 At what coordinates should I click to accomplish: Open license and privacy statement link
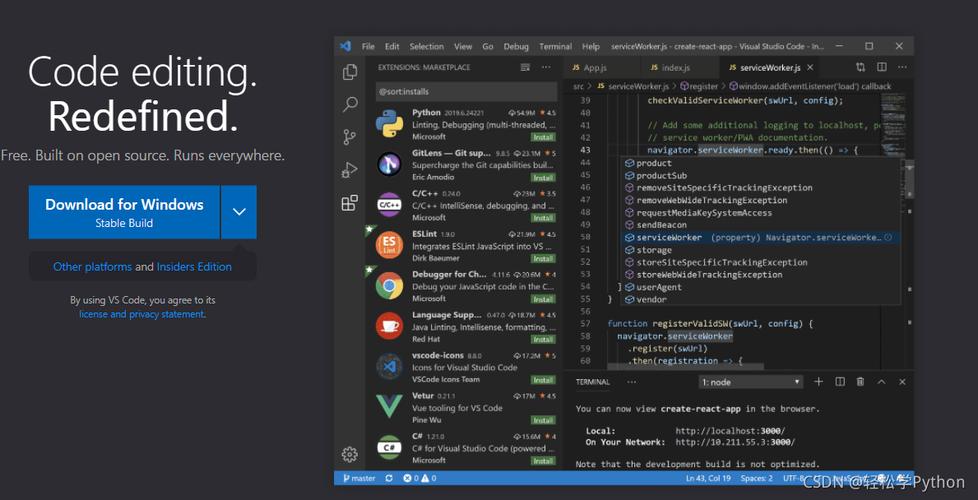(142, 314)
